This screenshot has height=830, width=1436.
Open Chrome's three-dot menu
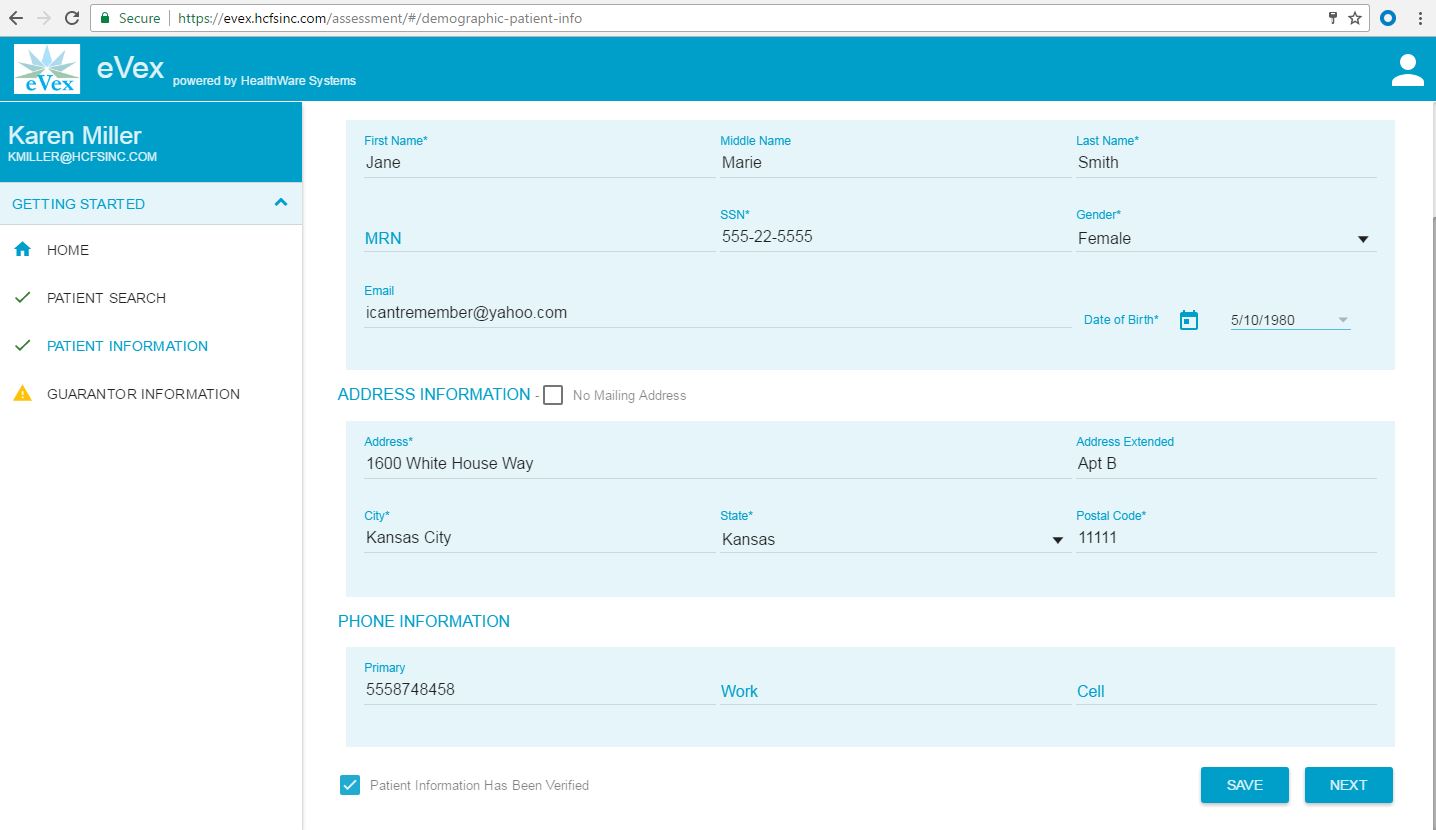[x=1420, y=18]
